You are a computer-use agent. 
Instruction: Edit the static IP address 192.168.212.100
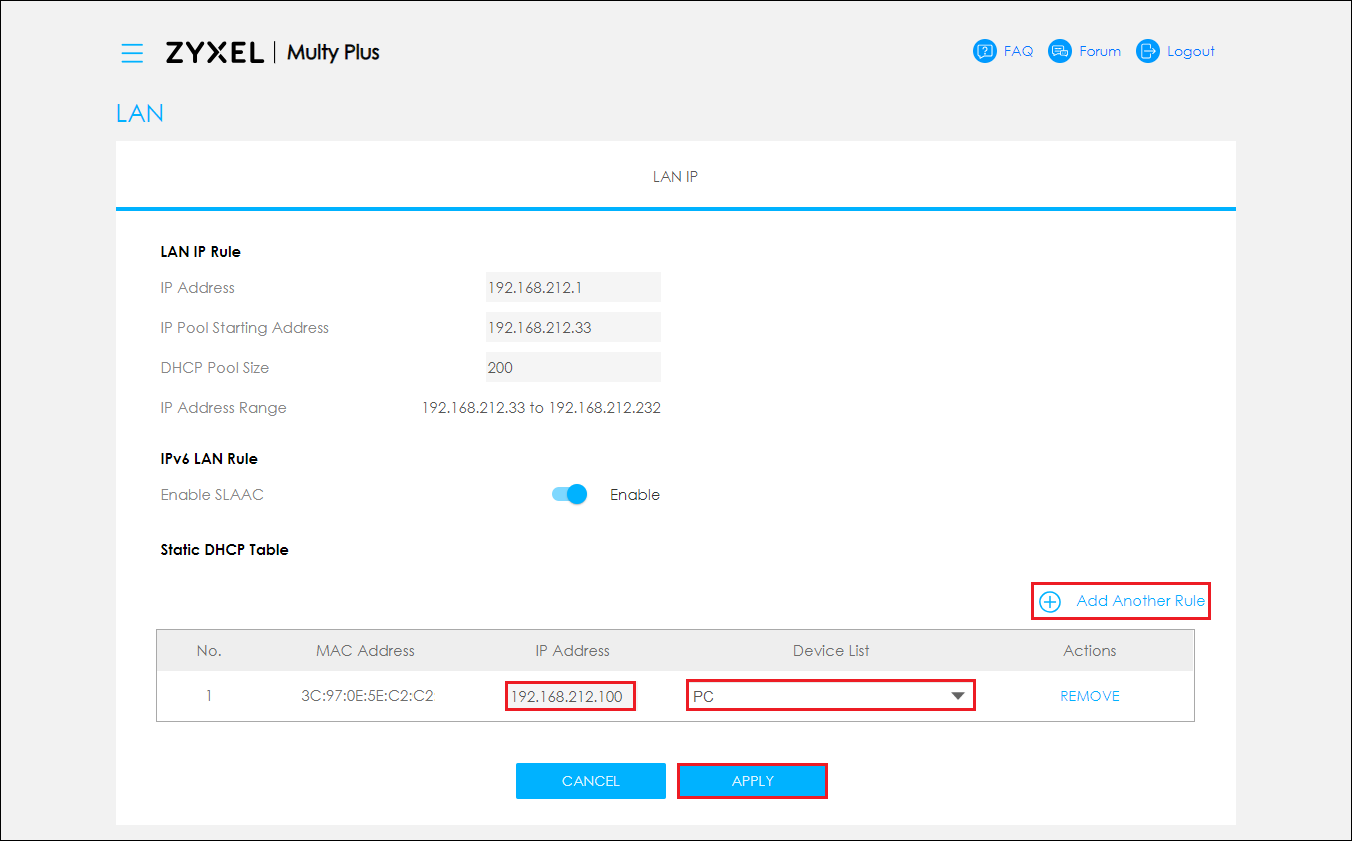click(571, 696)
